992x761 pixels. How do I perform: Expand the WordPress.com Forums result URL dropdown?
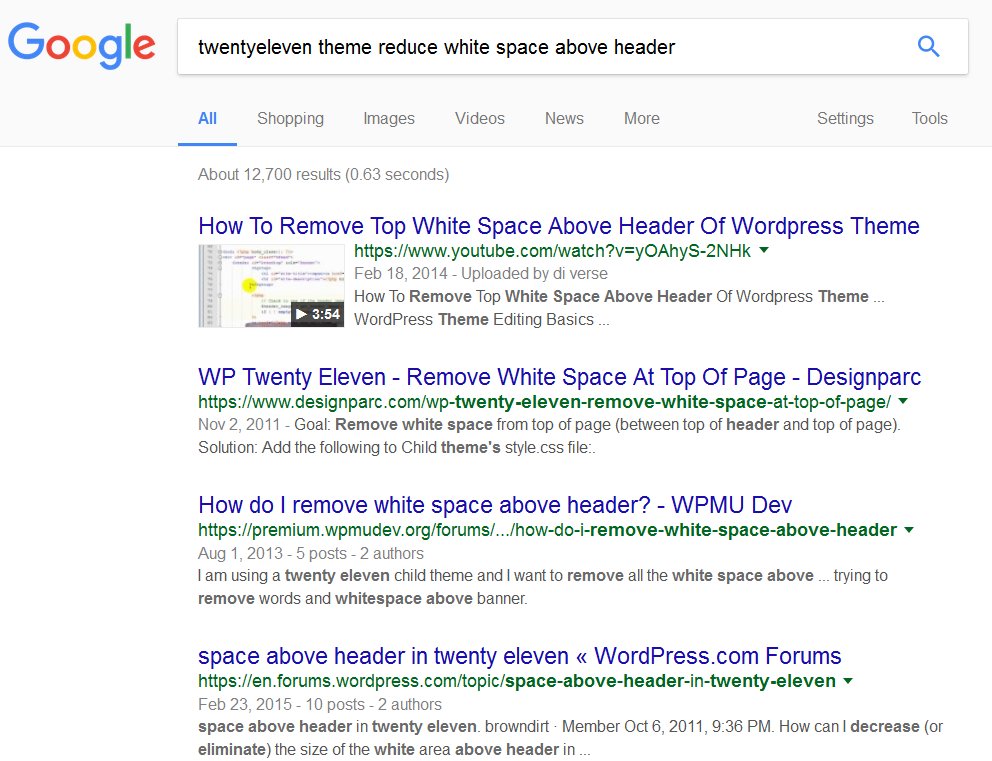(x=847, y=680)
